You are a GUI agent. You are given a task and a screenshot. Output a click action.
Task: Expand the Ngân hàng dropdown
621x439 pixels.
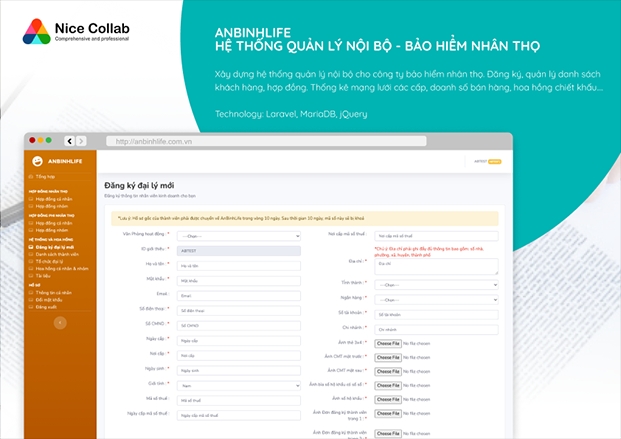tap(436, 300)
